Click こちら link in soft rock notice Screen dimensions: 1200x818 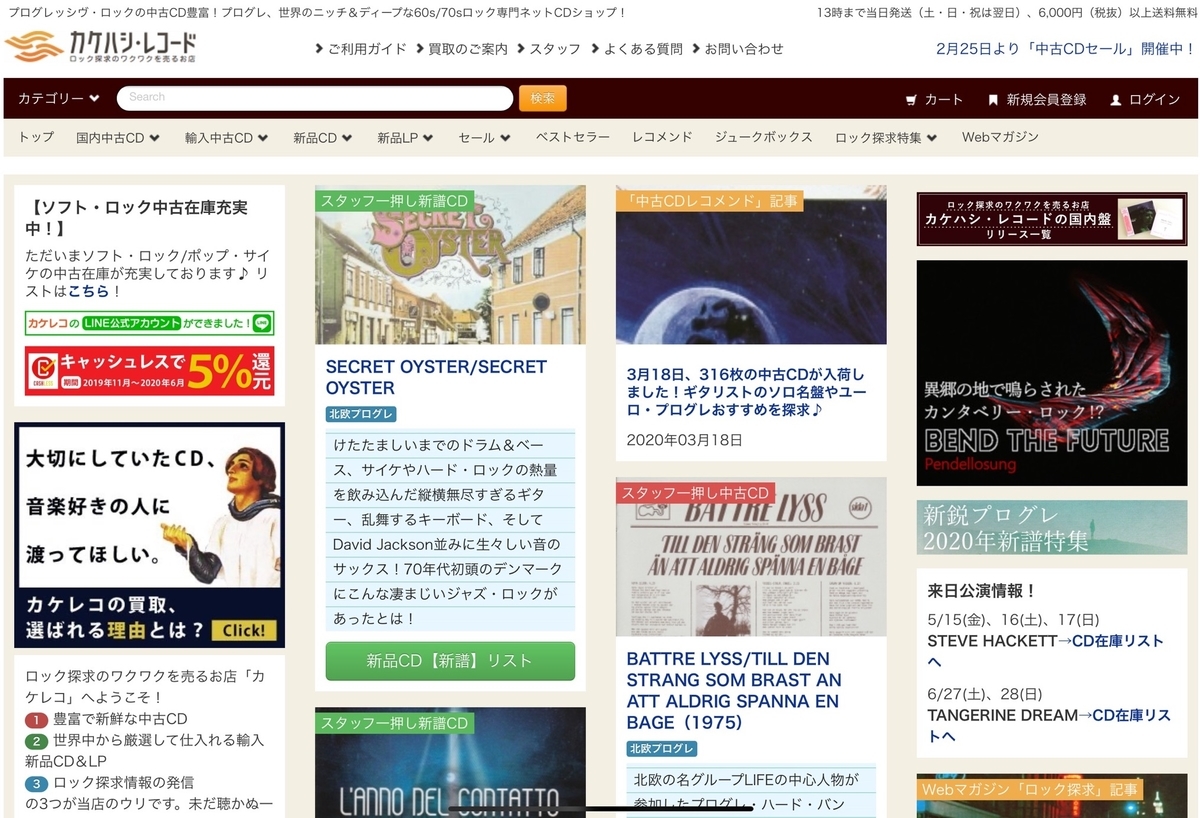pyautogui.click(x=89, y=291)
